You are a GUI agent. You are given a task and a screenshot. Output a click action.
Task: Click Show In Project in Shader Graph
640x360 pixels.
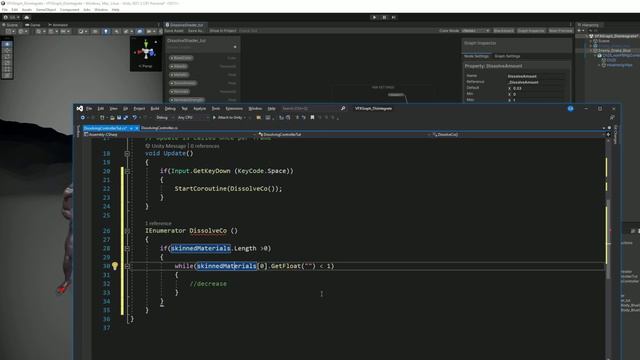coord(222,31)
